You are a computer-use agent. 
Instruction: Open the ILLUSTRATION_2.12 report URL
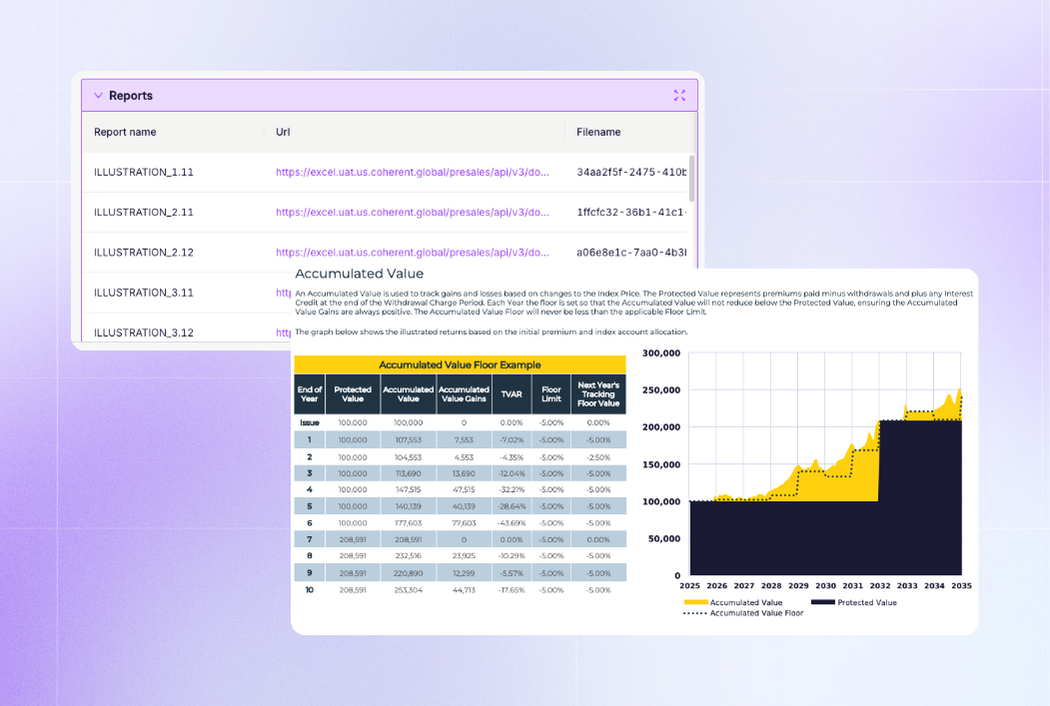pyautogui.click(x=412, y=252)
